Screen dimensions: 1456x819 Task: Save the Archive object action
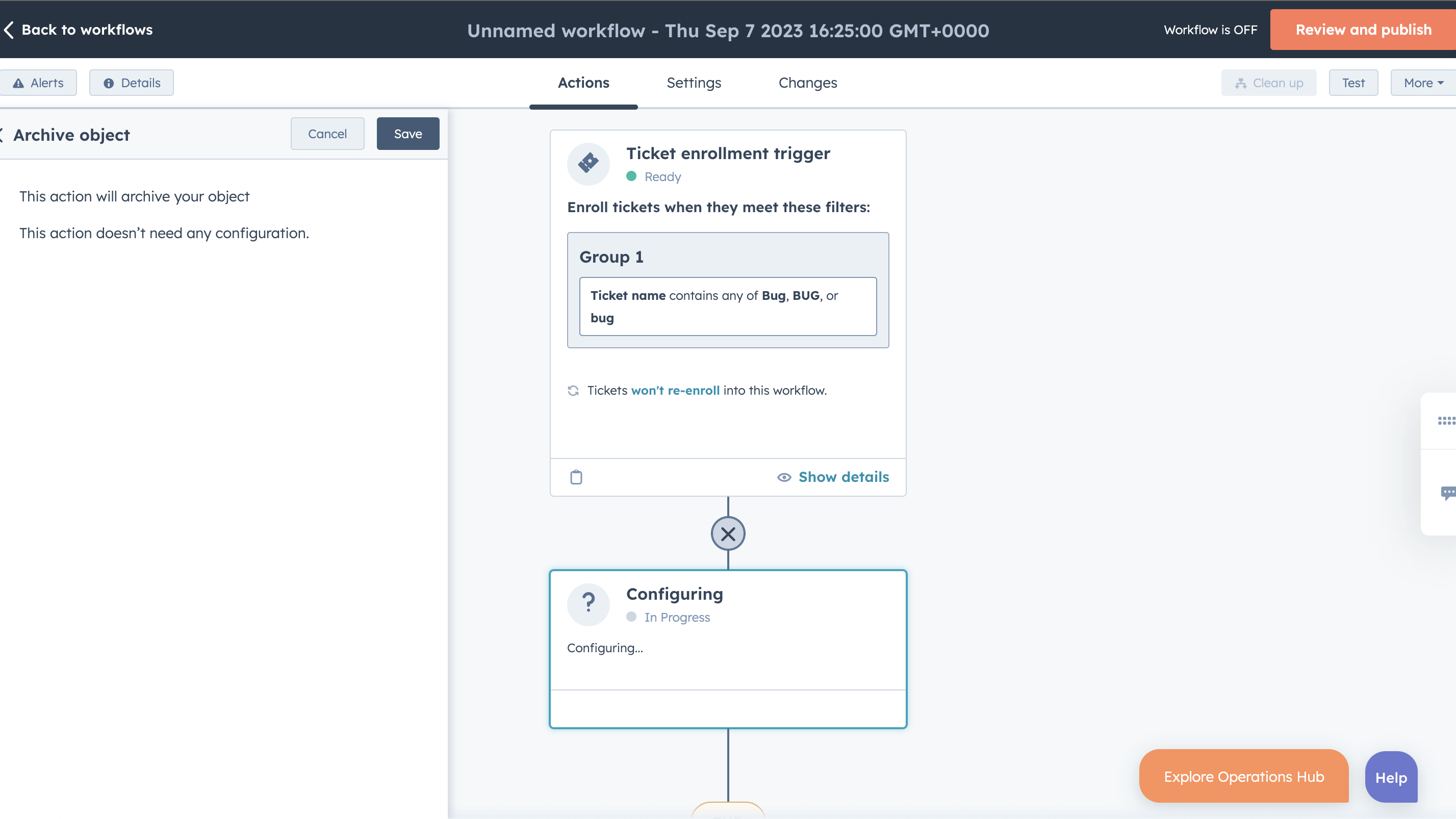click(407, 134)
